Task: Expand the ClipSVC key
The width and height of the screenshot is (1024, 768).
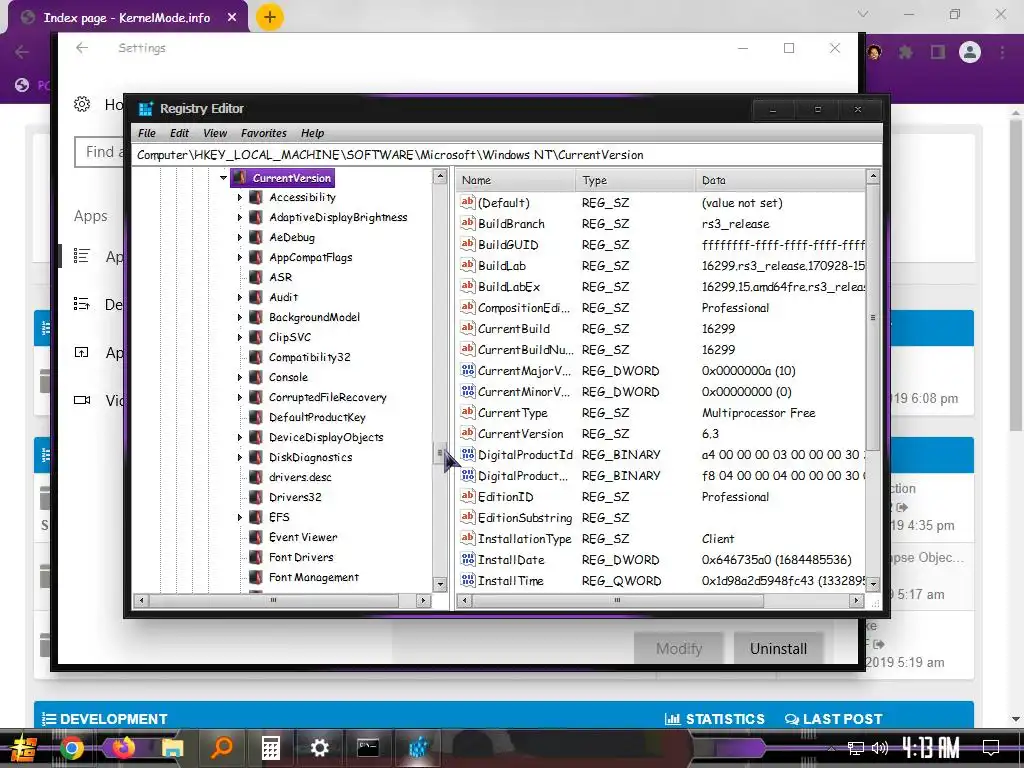Action: pos(240,338)
